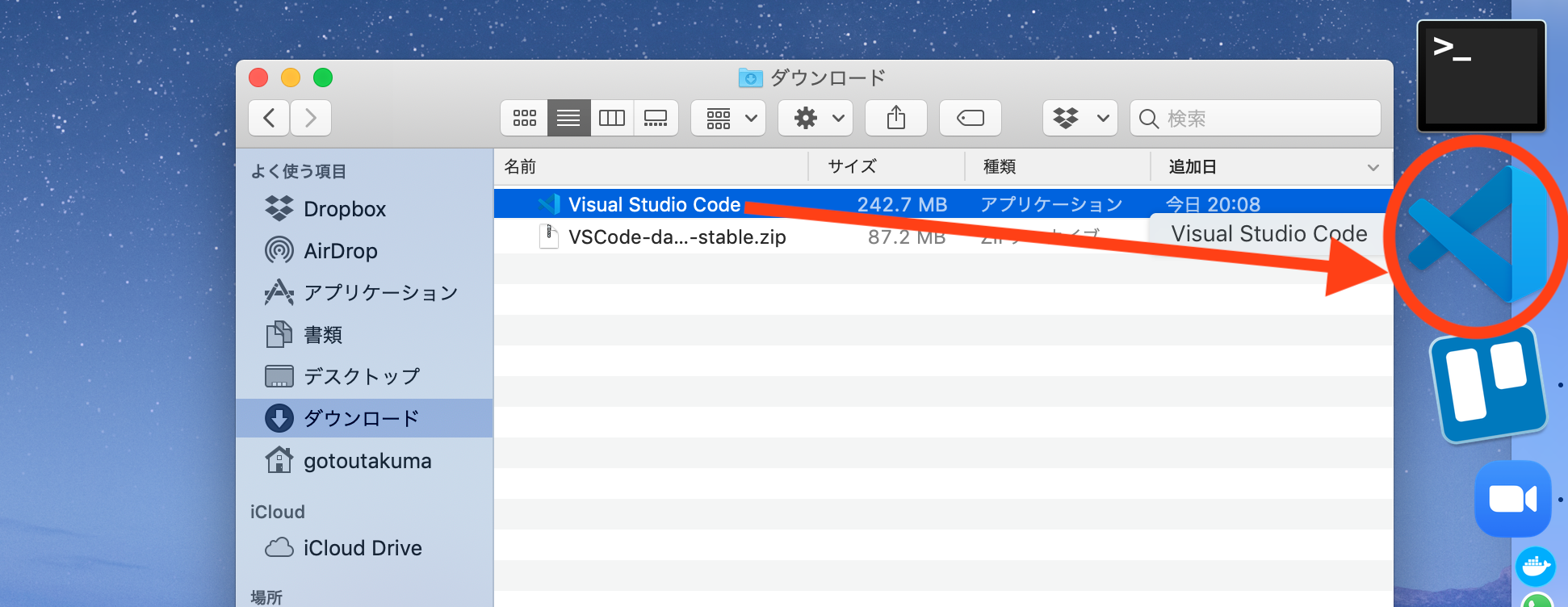Screen dimensions: 1568x607
Task: Sort by サイズ column header
Action: (887, 167)
